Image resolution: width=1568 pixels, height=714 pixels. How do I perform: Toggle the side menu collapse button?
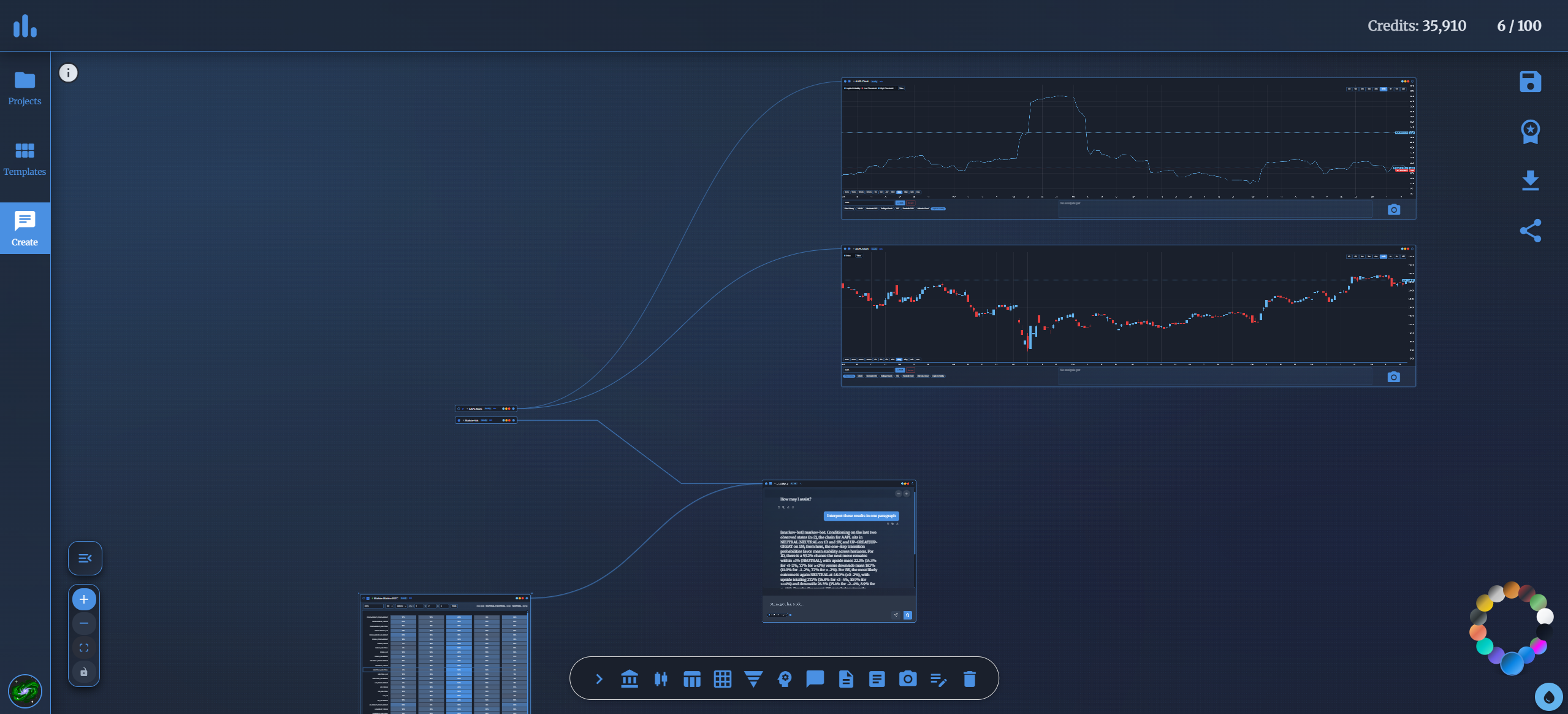point(85,558)
